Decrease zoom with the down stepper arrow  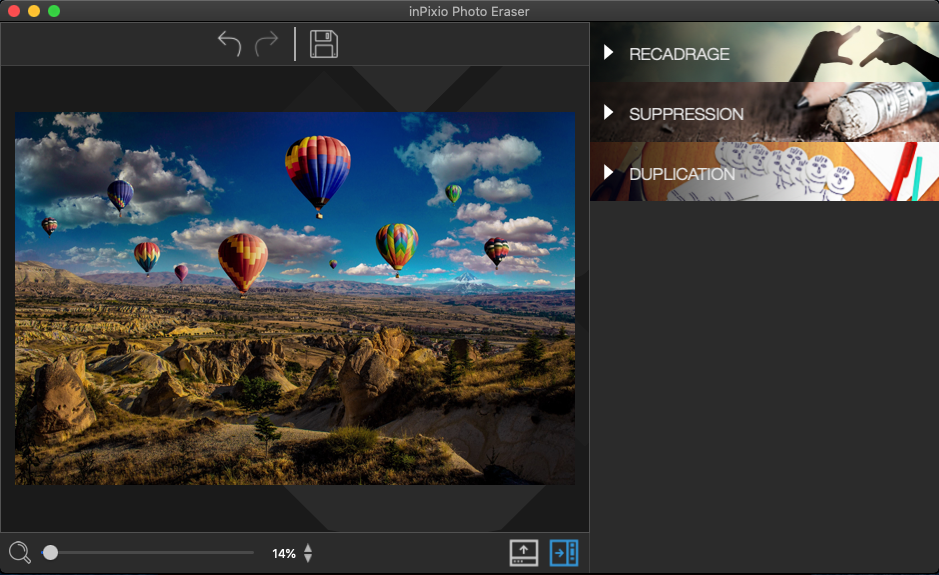(x=308, y=558)
